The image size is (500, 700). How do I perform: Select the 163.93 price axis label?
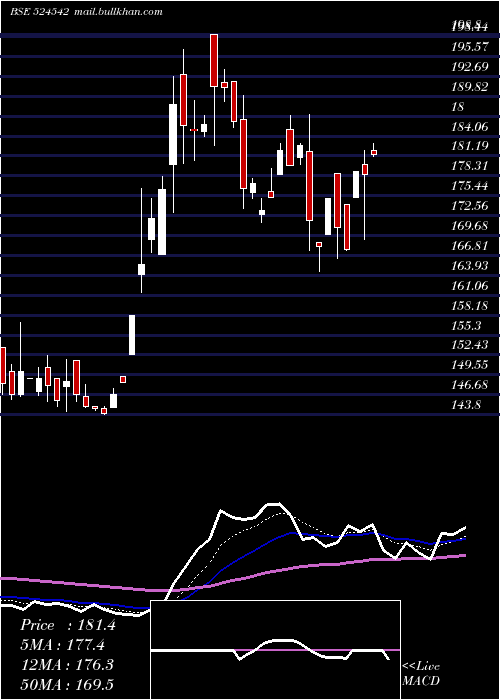coord(470,265)
